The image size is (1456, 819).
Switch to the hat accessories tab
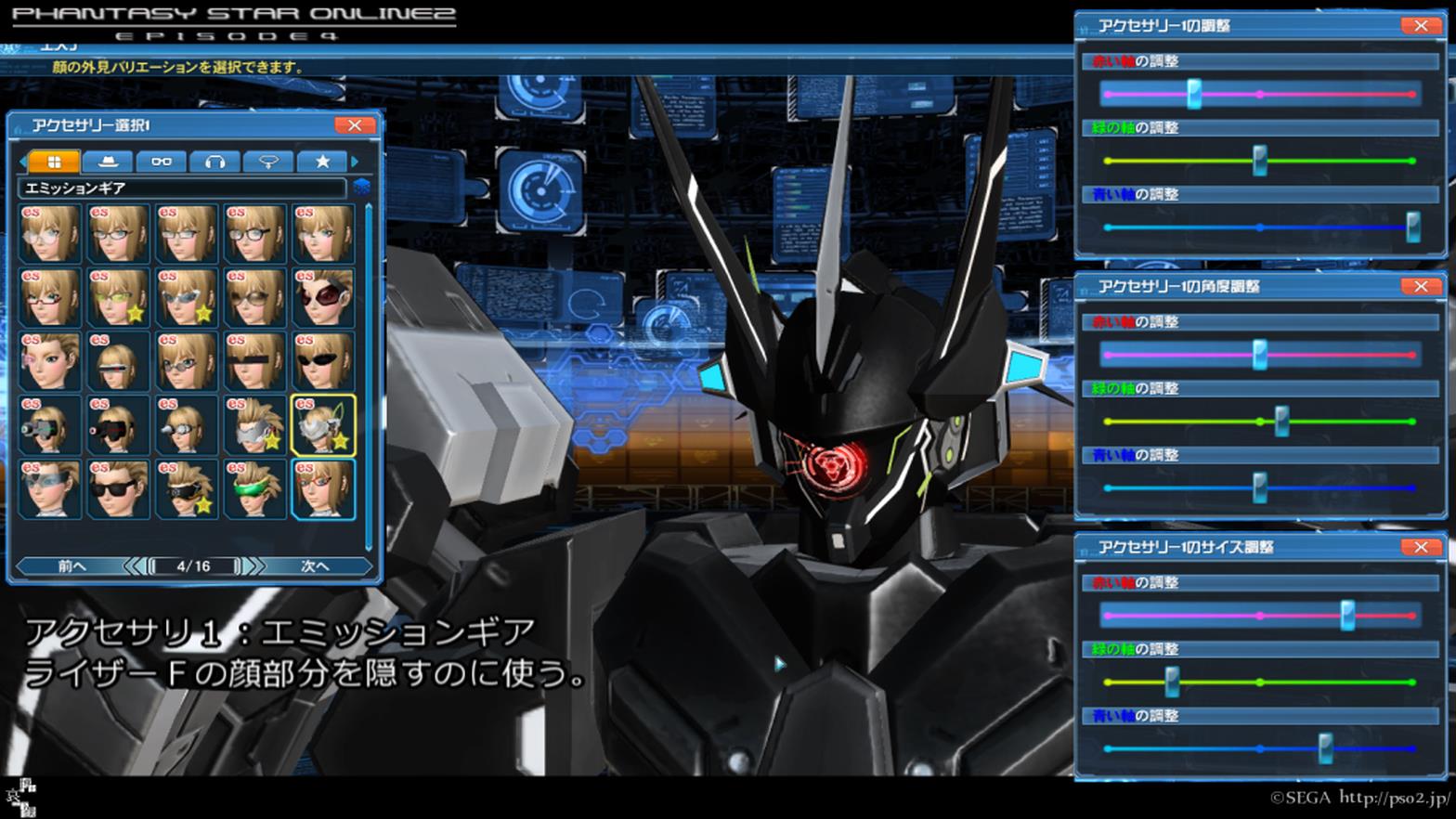108,162
